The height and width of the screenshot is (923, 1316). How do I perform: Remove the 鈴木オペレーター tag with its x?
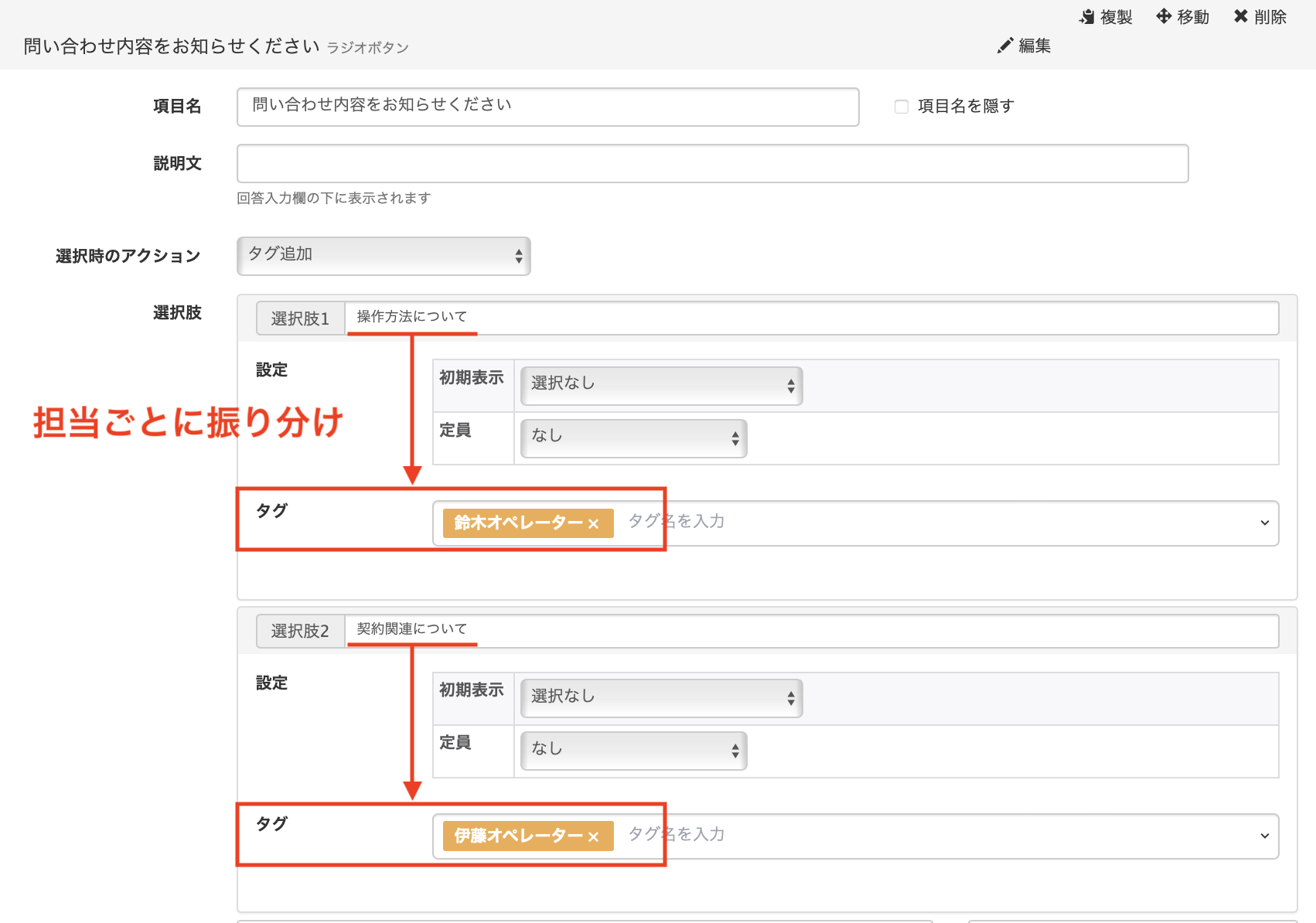tap(593, 524)
